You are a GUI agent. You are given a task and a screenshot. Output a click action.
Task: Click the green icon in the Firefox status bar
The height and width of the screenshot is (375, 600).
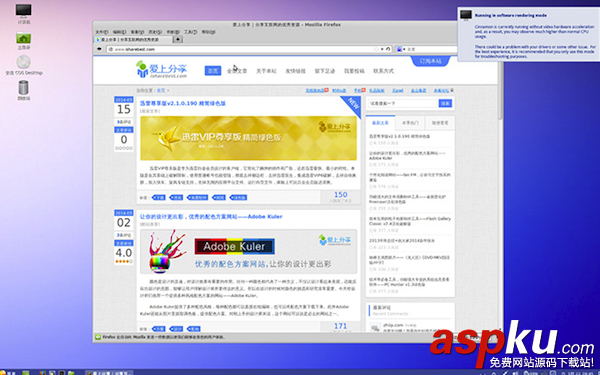click(x=98, y=337)
